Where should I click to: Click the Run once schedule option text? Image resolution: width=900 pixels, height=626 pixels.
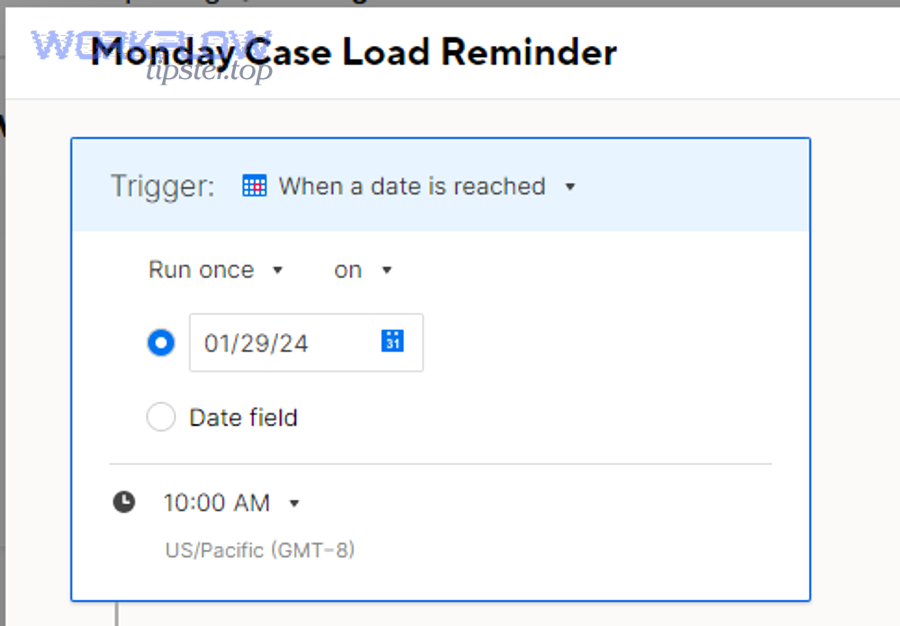[x=202, y=269]
